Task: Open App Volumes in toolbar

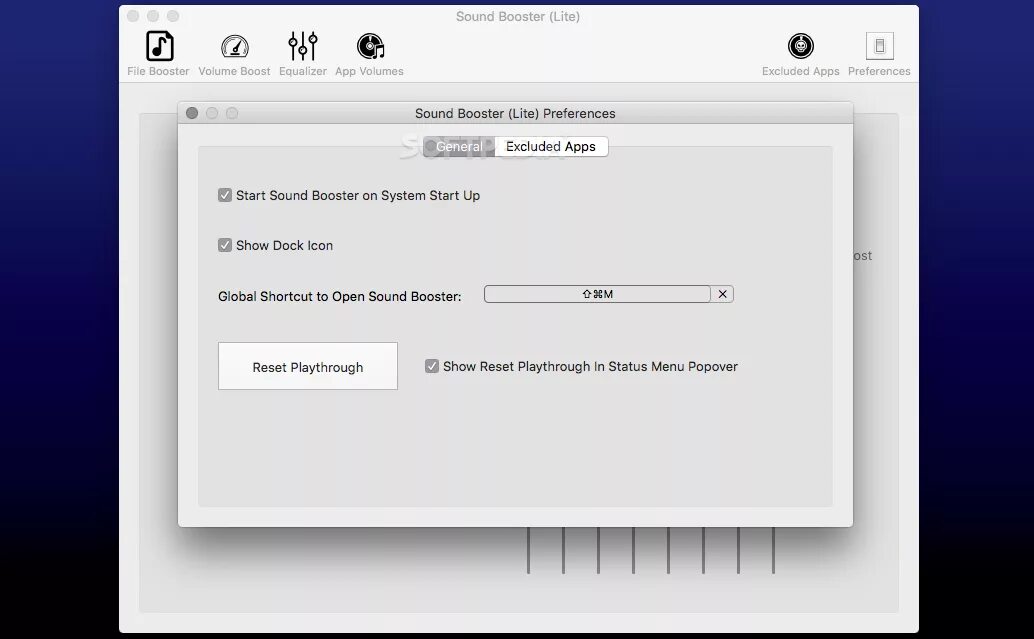Action: [369, 53]
